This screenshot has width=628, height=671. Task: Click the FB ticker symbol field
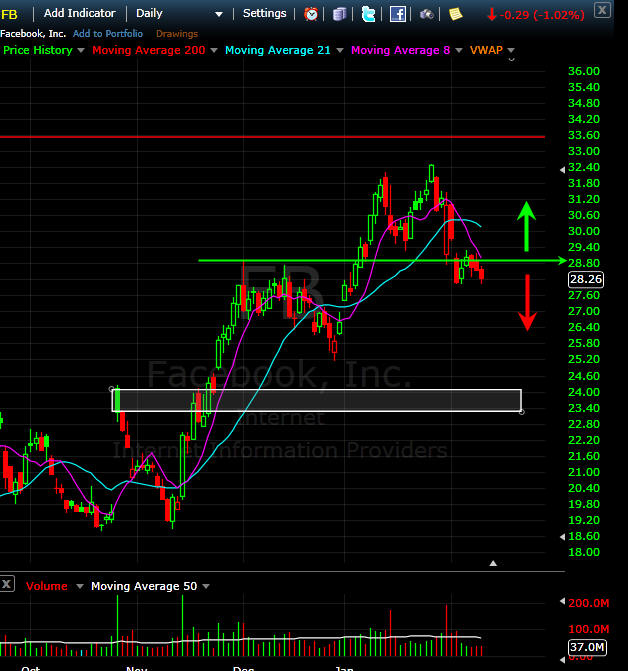click(10, 14)
